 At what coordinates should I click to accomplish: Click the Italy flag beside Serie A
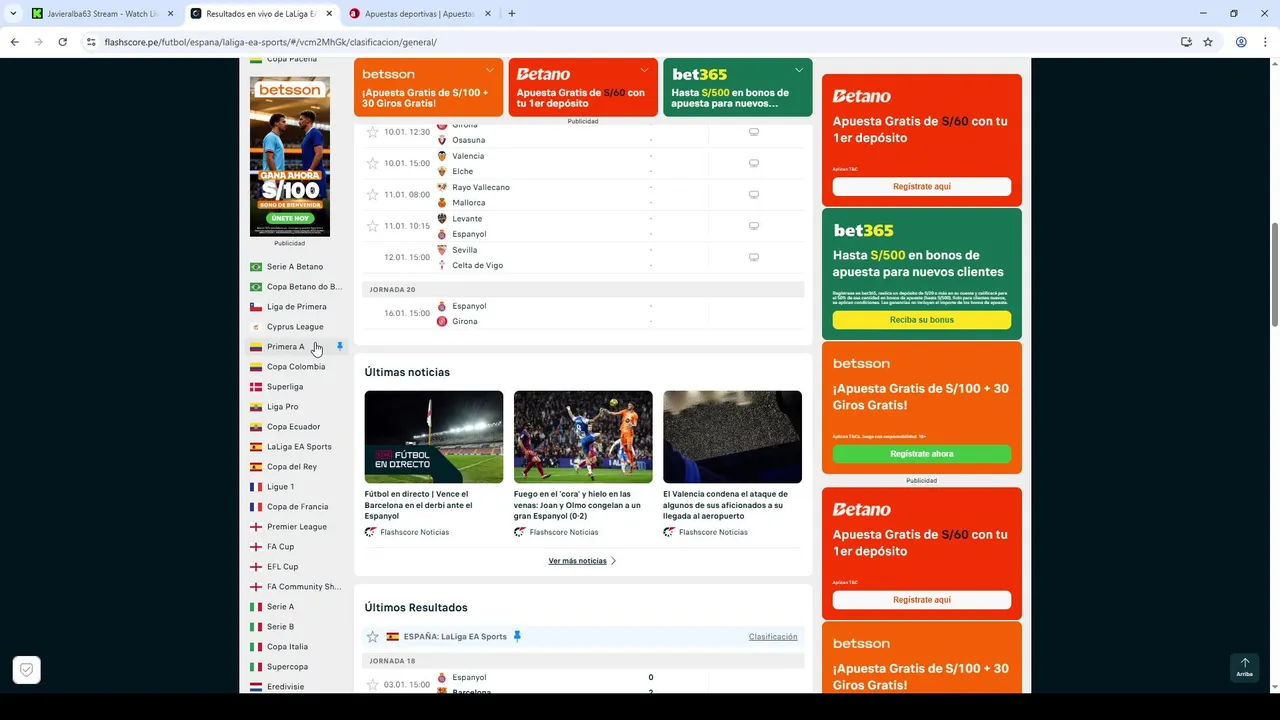click(256, 607)
